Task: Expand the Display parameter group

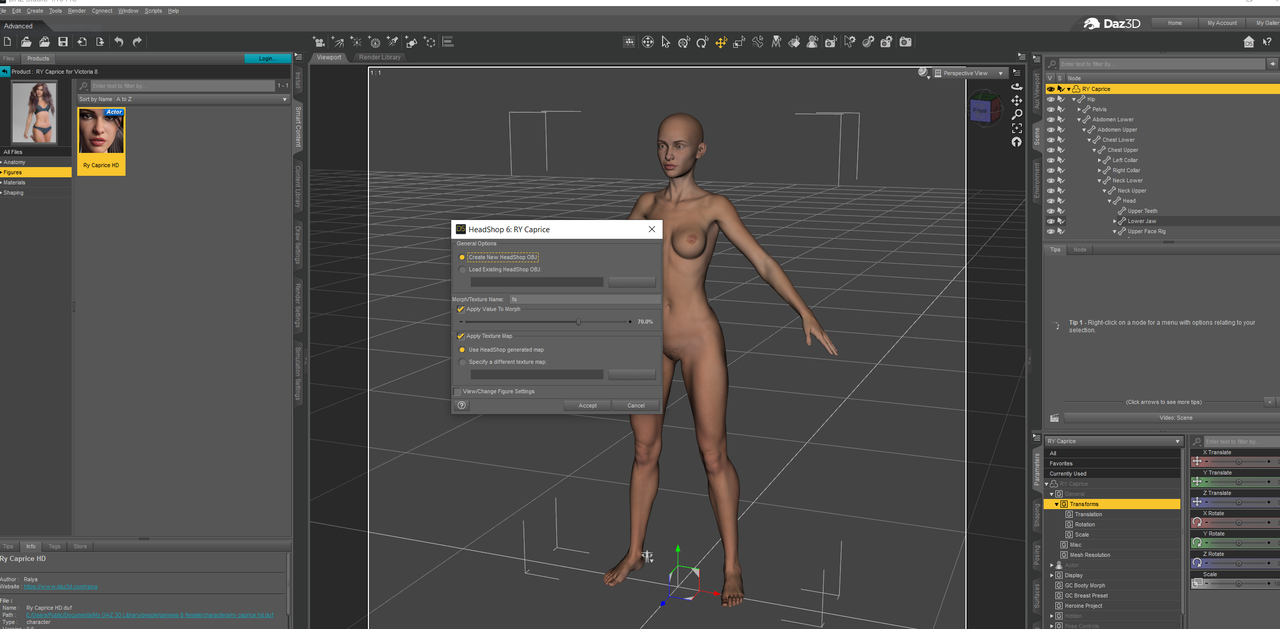Action: 1051,575
